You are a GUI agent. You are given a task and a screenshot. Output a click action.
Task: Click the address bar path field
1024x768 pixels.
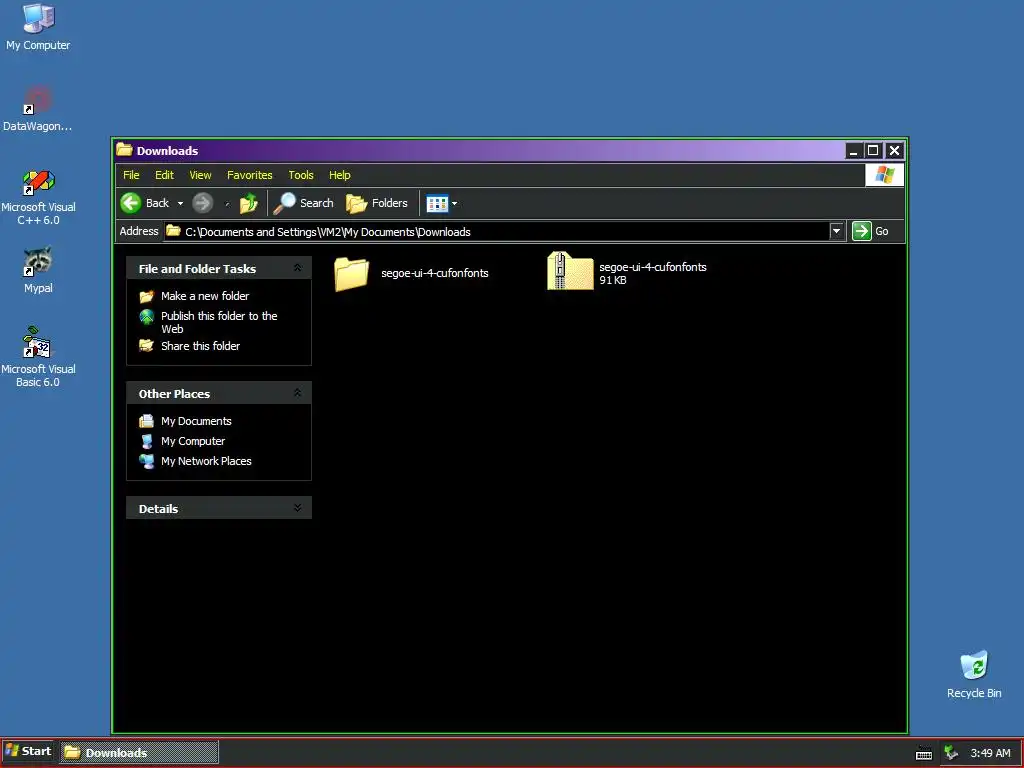click(x=496, y=231)
